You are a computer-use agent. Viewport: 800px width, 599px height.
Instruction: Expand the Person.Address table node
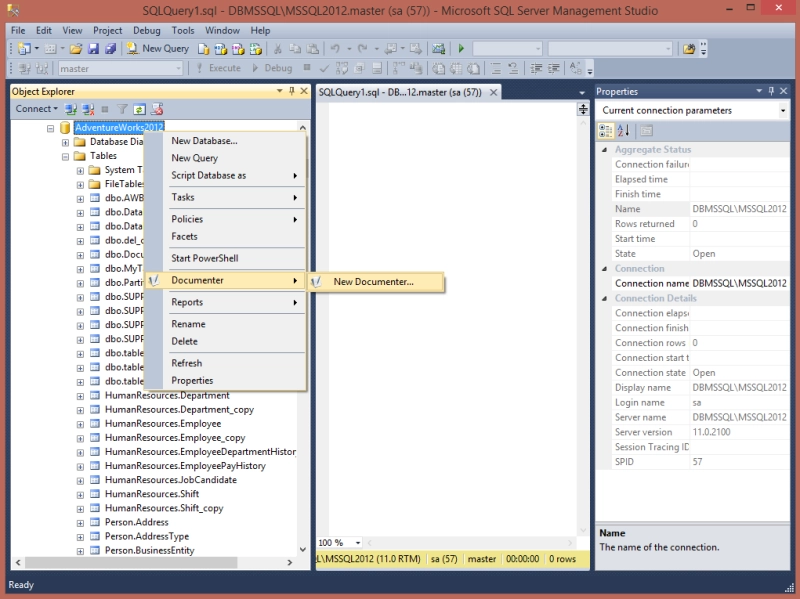[80, 523]
